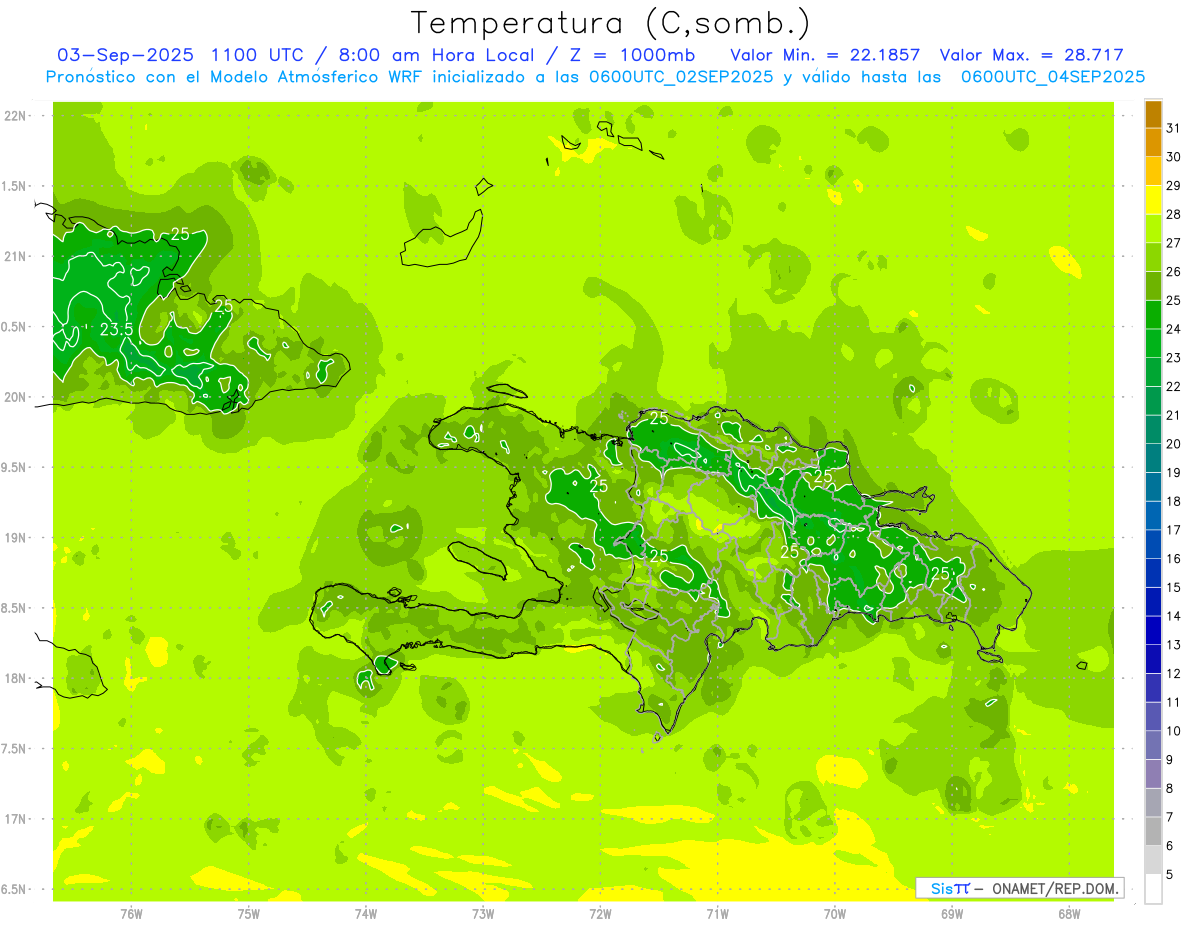Click the "Valor Min. = 22.1857" value
1200x927 pixels.
coord(825,55)
